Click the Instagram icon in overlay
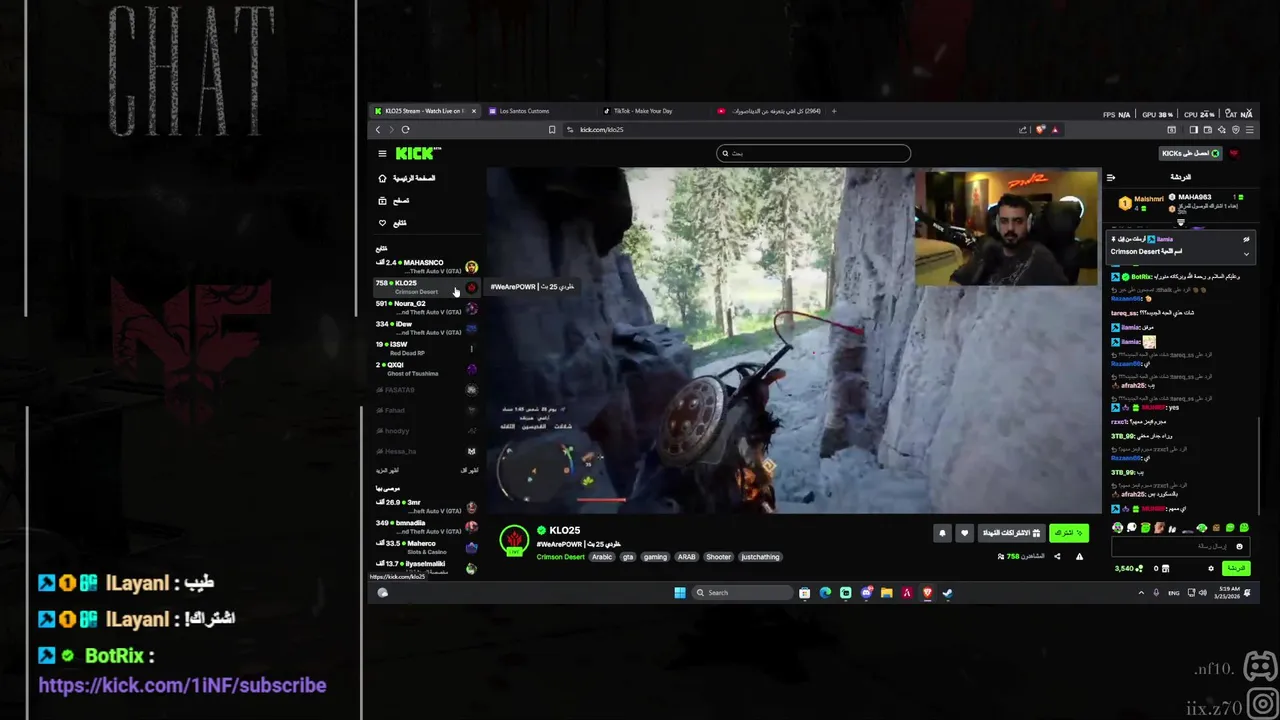This screenshot has height=720, width=1280. point(1262,704)
